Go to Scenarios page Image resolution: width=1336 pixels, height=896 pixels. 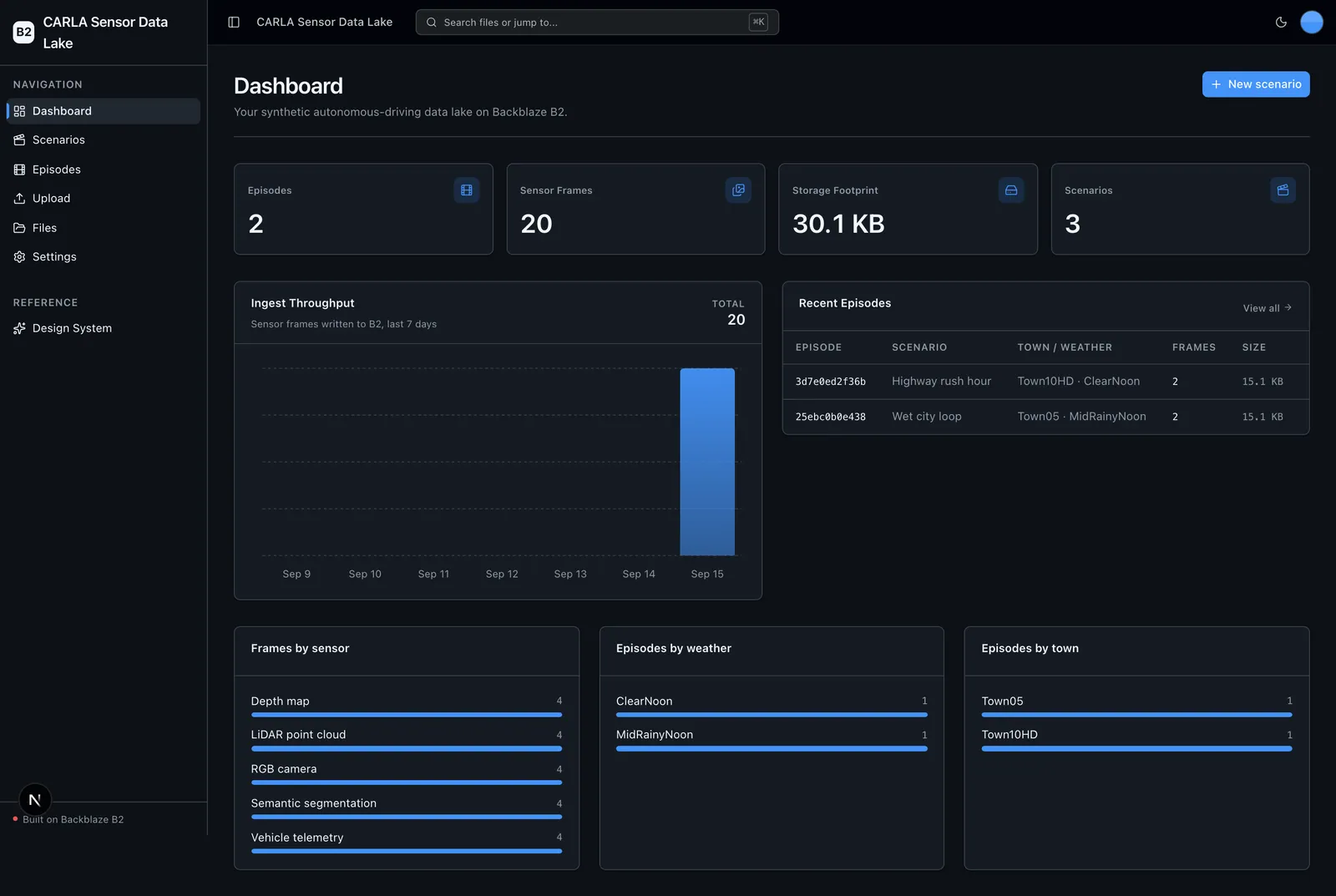(x=104, y=140)
